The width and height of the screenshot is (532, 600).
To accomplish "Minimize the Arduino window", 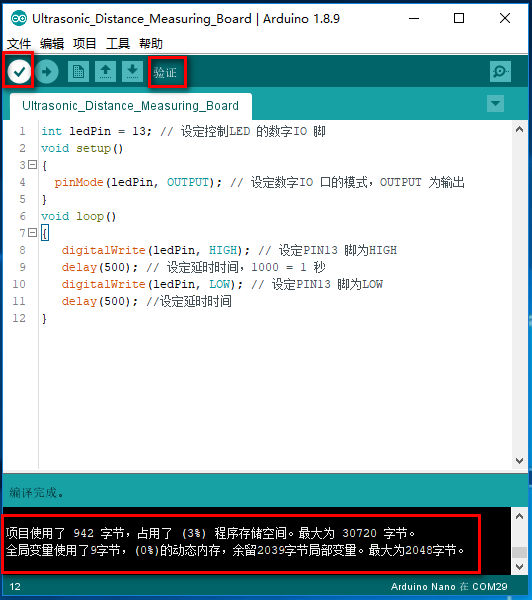I will pyautogui.click(x=414, y=18).
